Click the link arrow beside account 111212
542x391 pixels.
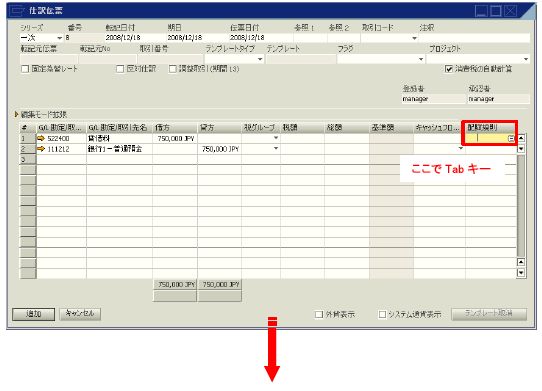41,149
